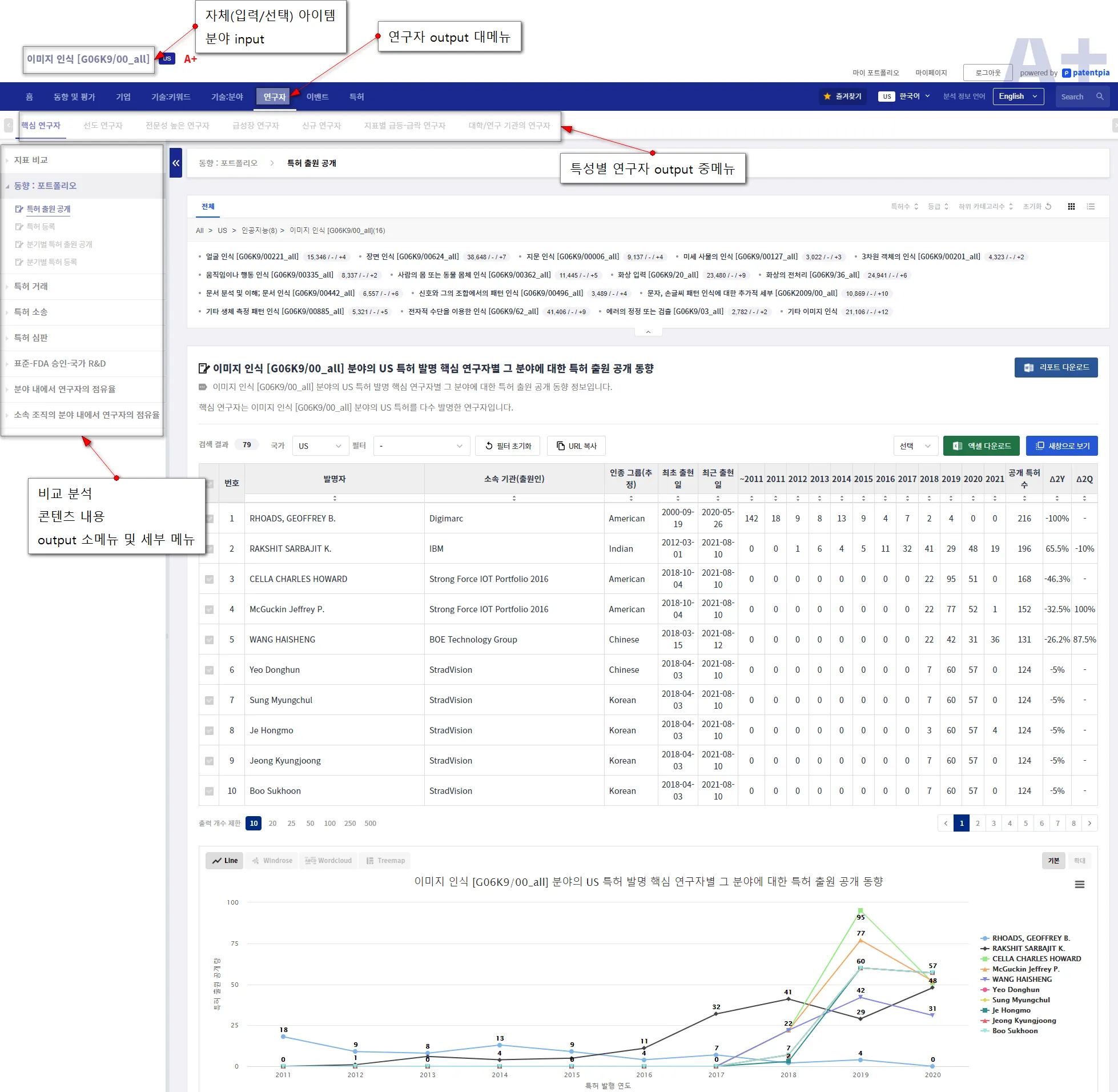Collapse sidebar with double-chevron icon

coord(176,163)
